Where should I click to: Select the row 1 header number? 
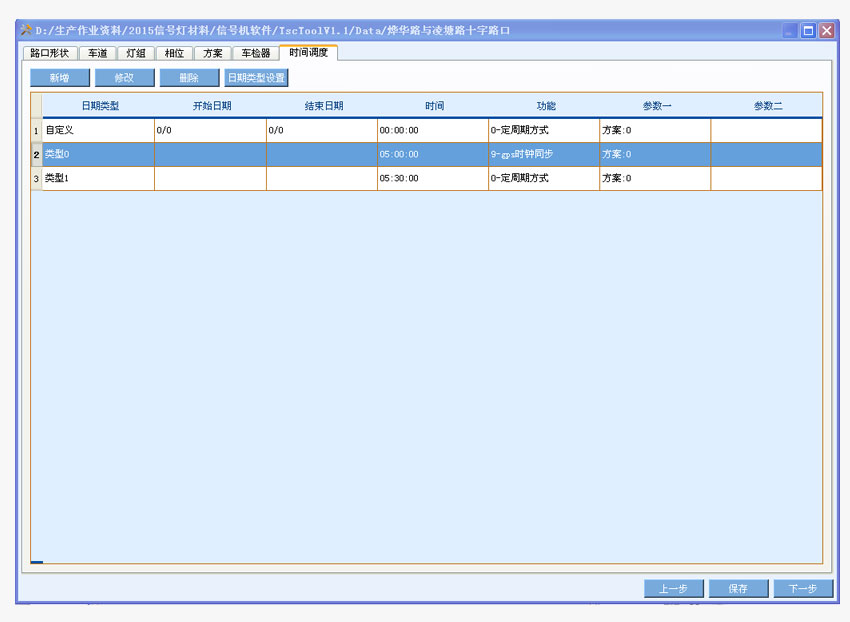click(x=37, y=131)
